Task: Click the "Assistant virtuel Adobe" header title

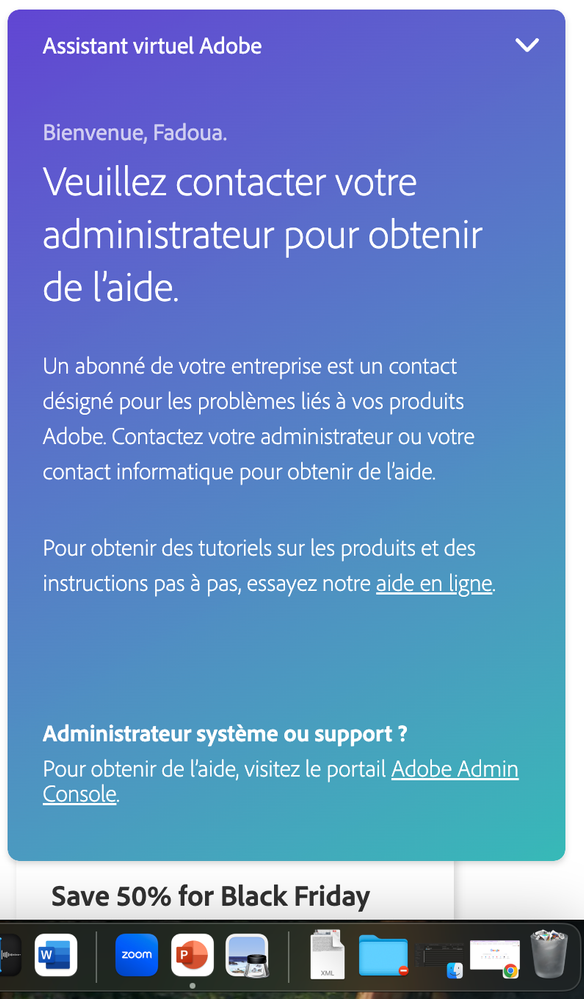Action: (151, 45)
